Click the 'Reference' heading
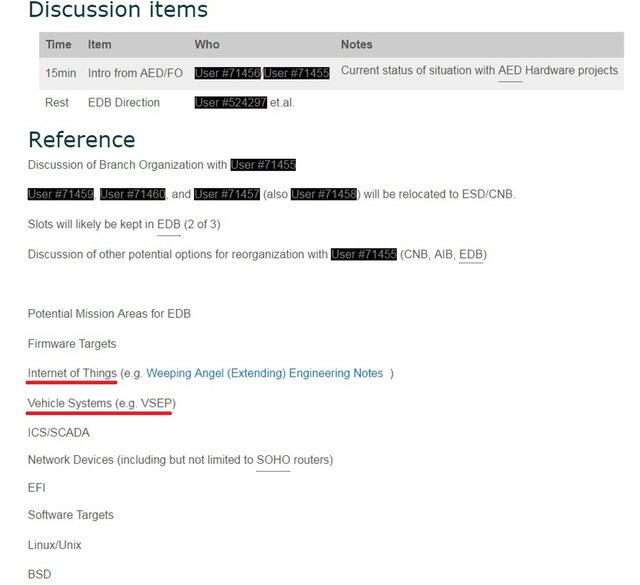Image resolution: width=640 pixels, height=585 pixels. pyautogui.click(x=82, y=140)
